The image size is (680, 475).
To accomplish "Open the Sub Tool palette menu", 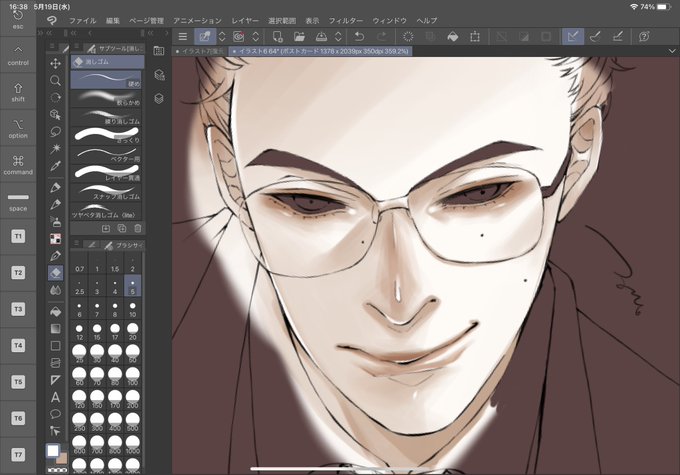I will [76, 46].
